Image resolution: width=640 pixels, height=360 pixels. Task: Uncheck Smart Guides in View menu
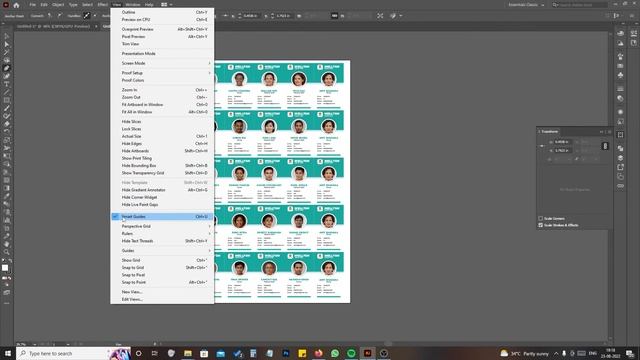[162, 217]
